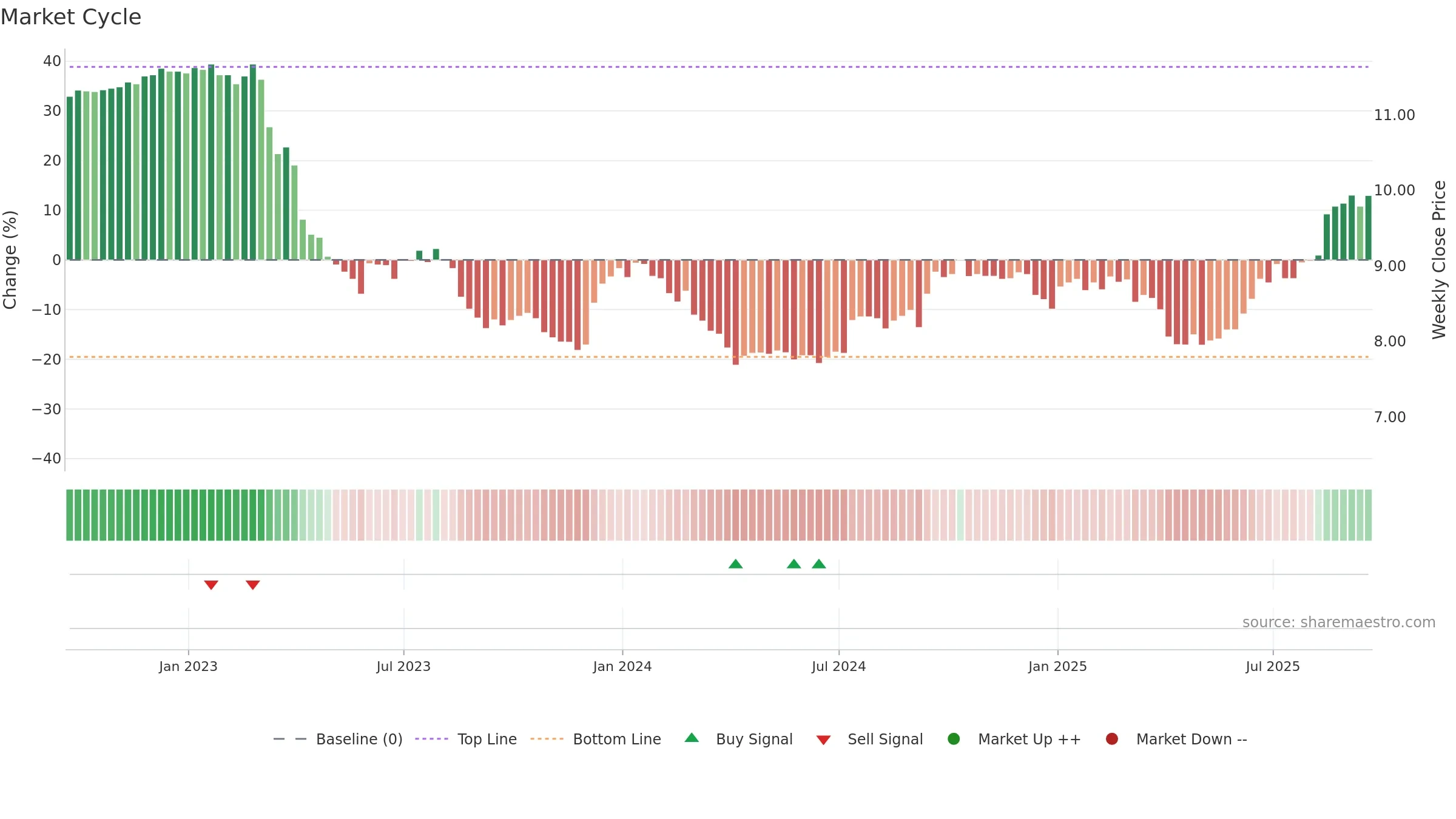Image resolution: width=1456 pixels, height=819 pixels.
Task: Click the leftmost green bar in the chart
Action: click(x=70, y=178)
